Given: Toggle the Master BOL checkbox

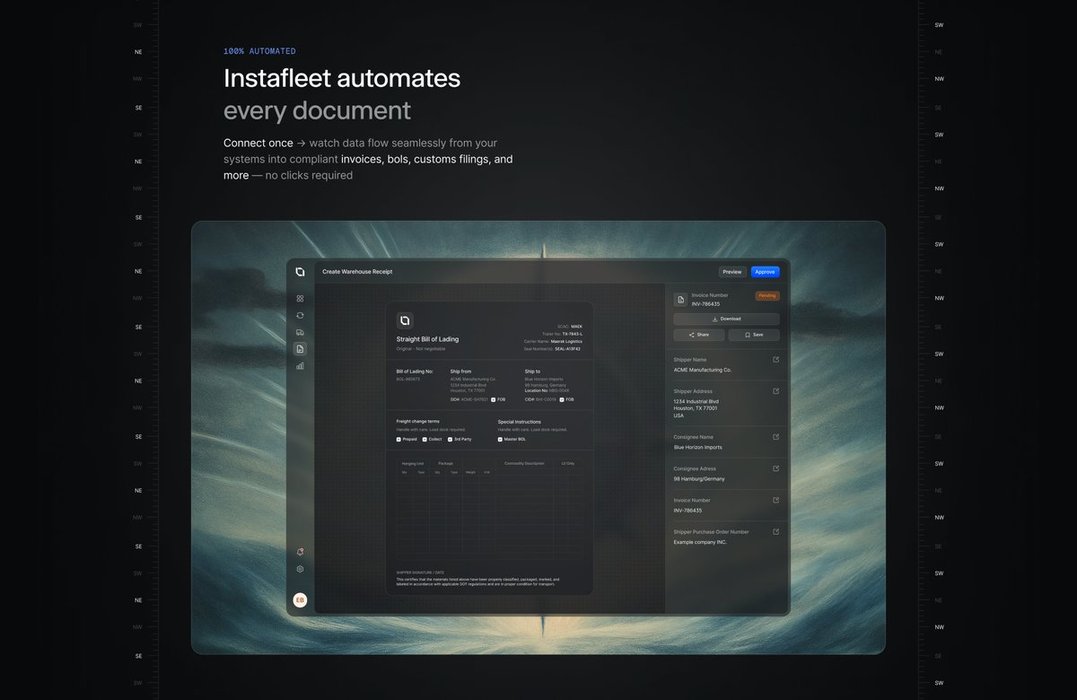Looking at the screenshot, I should (501, 439).
